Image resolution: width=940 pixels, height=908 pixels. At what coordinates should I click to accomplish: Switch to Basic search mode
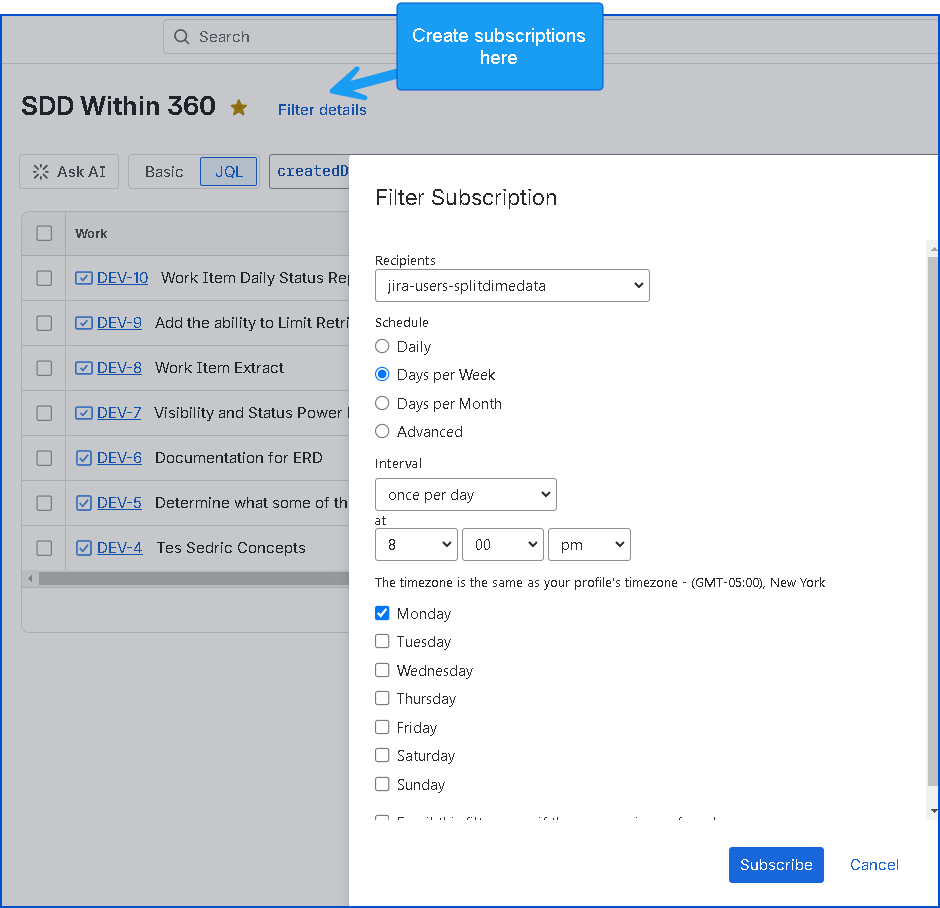click(x=164, y=172)
